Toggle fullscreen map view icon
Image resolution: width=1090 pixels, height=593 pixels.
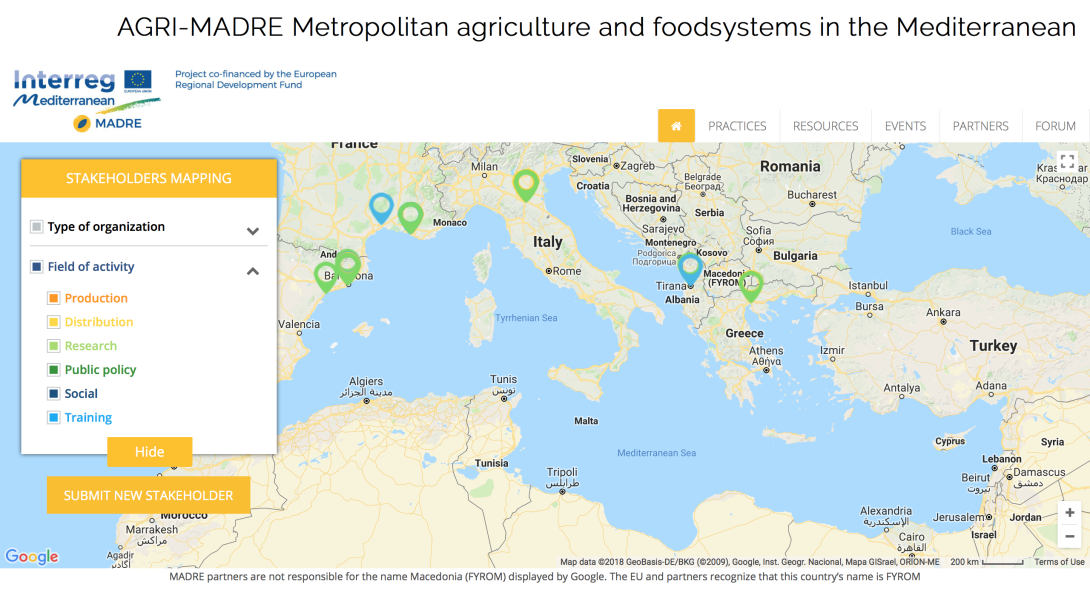(x=1068, y=162)
